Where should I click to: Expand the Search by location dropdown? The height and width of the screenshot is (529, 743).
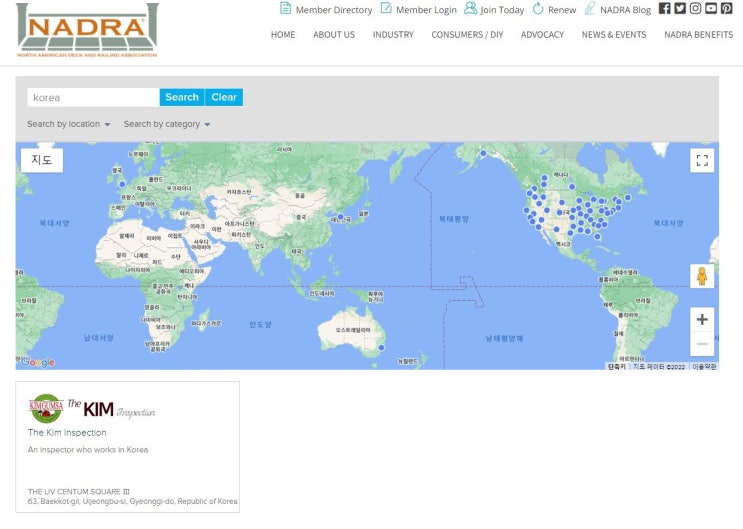point(69,124)
